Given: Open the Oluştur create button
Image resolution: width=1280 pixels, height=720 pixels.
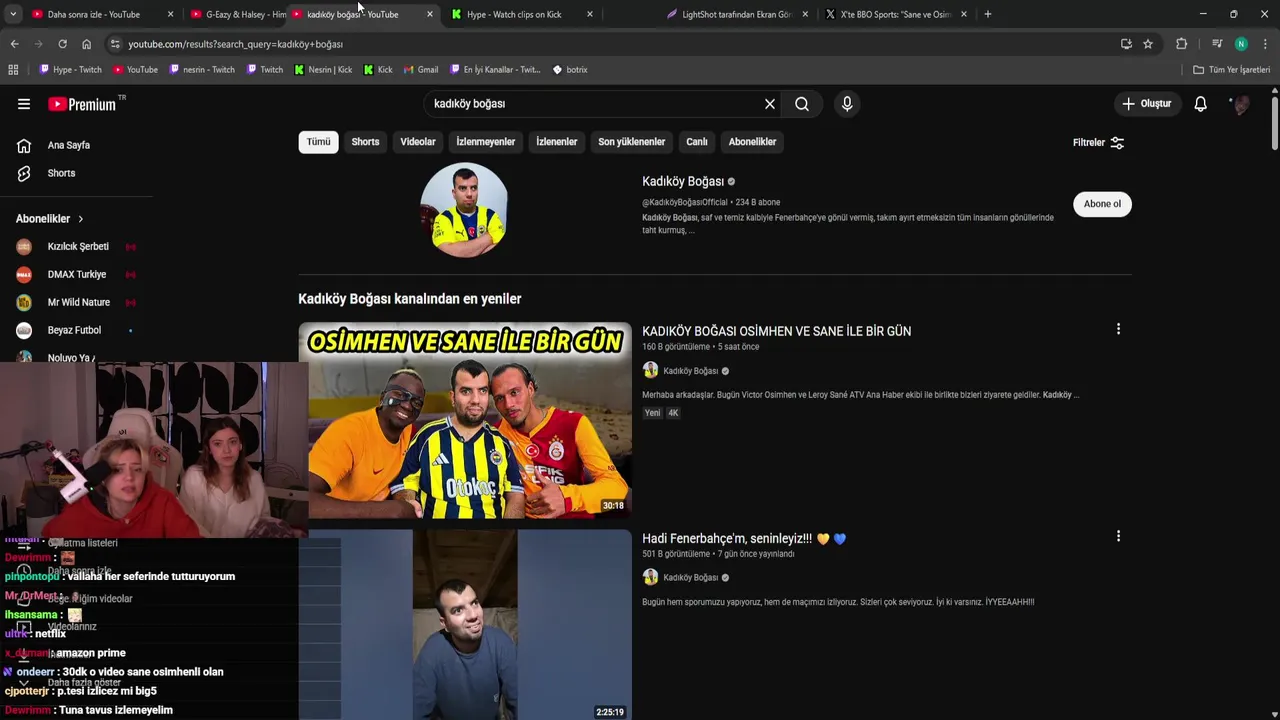Looking at the screenshot, I should click(1146, 104).
